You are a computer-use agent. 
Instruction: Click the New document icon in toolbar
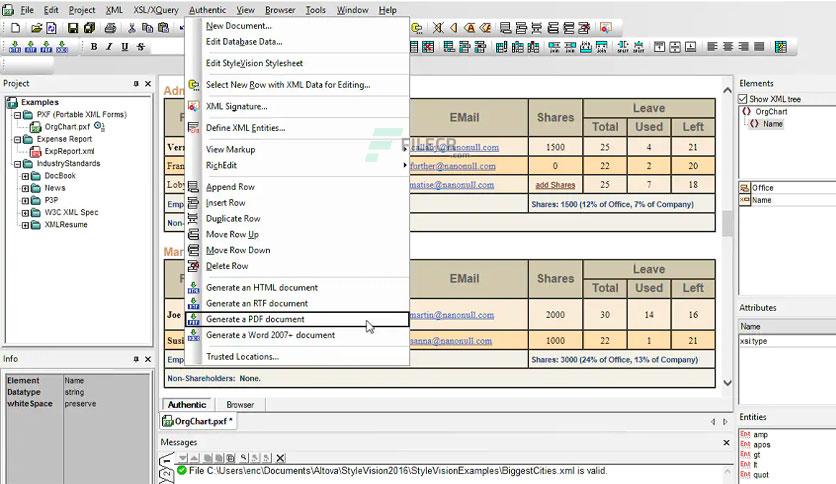[x=15, y=28]
